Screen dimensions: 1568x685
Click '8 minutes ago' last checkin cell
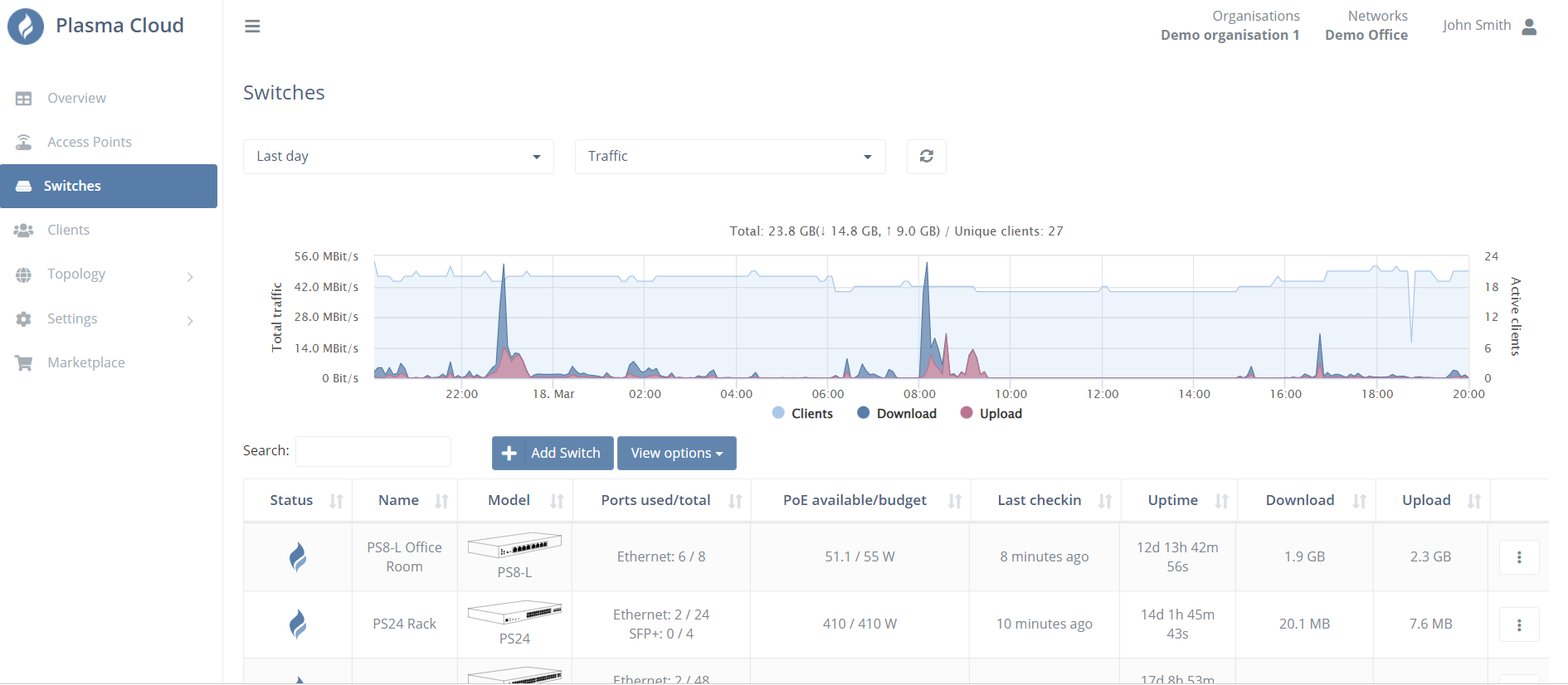(1045, 557)
